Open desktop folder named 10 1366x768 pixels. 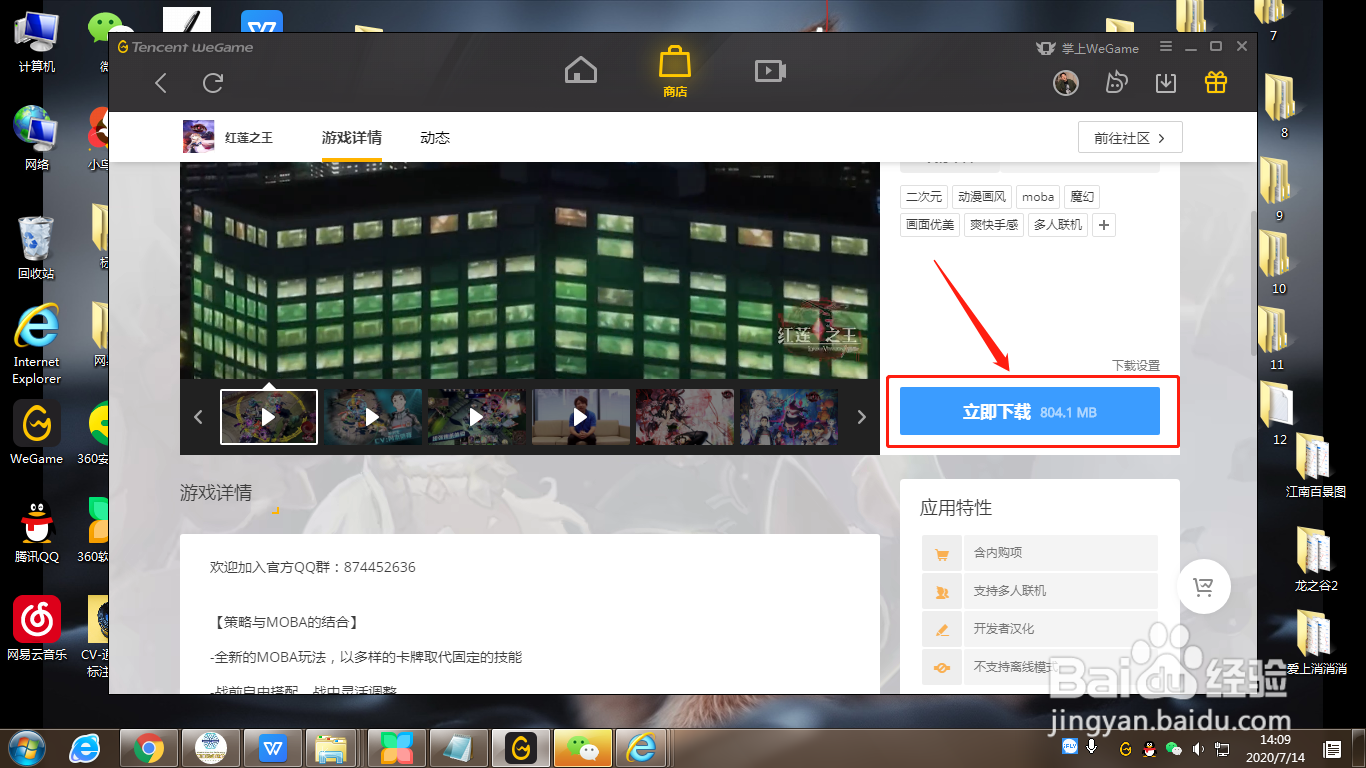[1277, 262]
